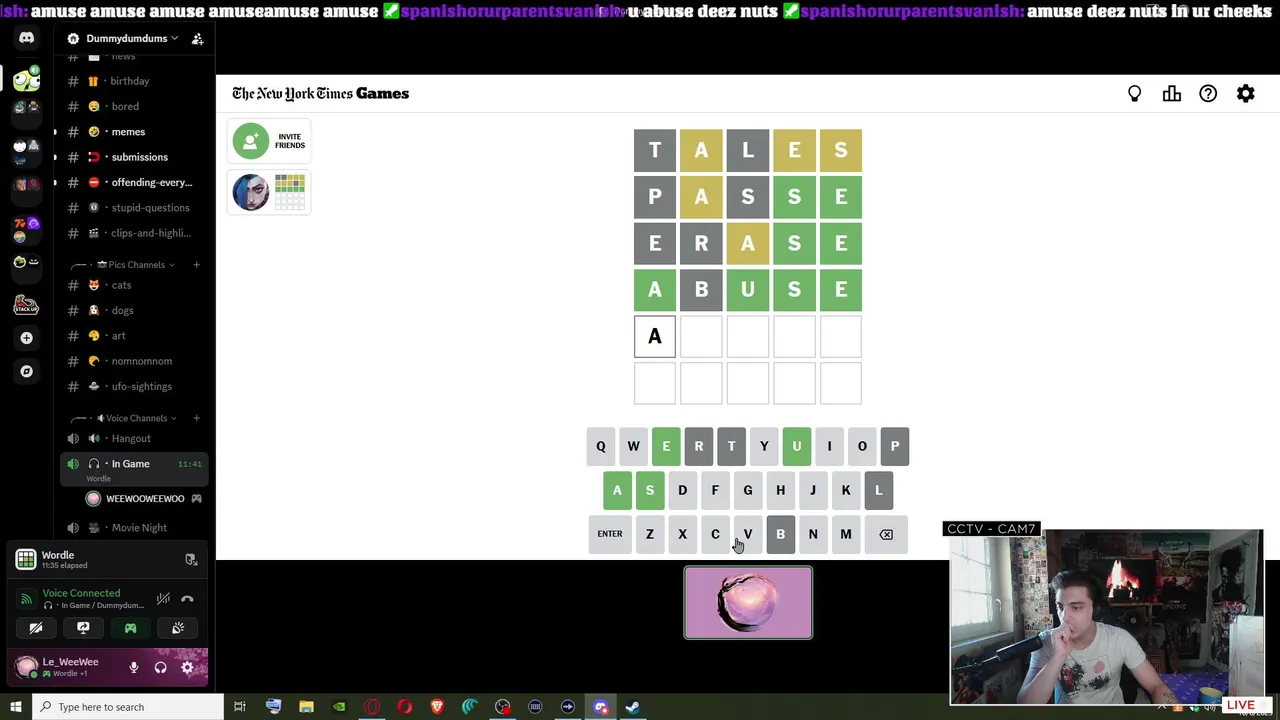1280x720 pixels.
Task: Open File Explorer from the taskbar
Action: [x=306, y=707]
